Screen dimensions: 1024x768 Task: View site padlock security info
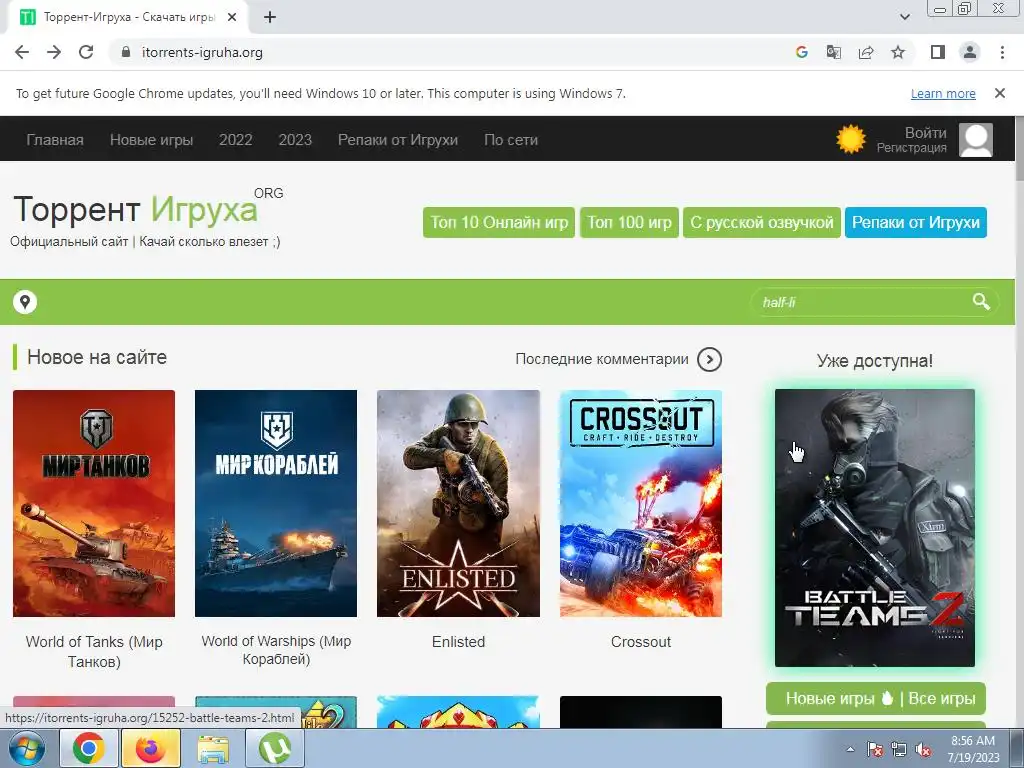click(126, 52)
